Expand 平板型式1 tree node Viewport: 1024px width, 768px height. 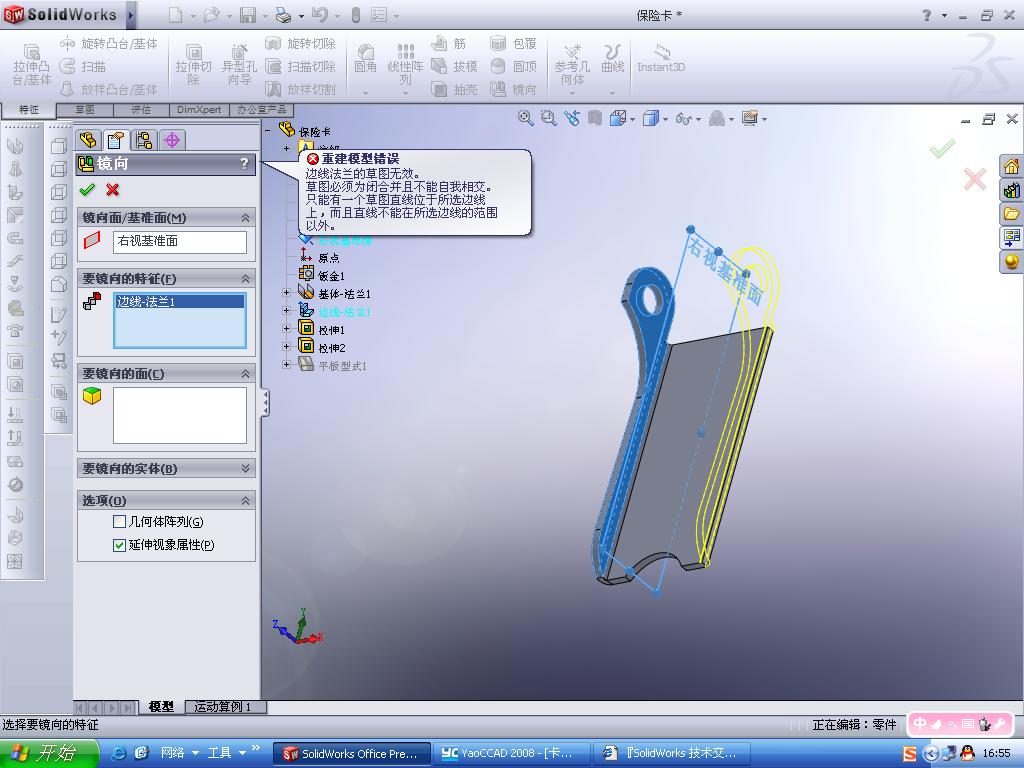tap(287, 364)
